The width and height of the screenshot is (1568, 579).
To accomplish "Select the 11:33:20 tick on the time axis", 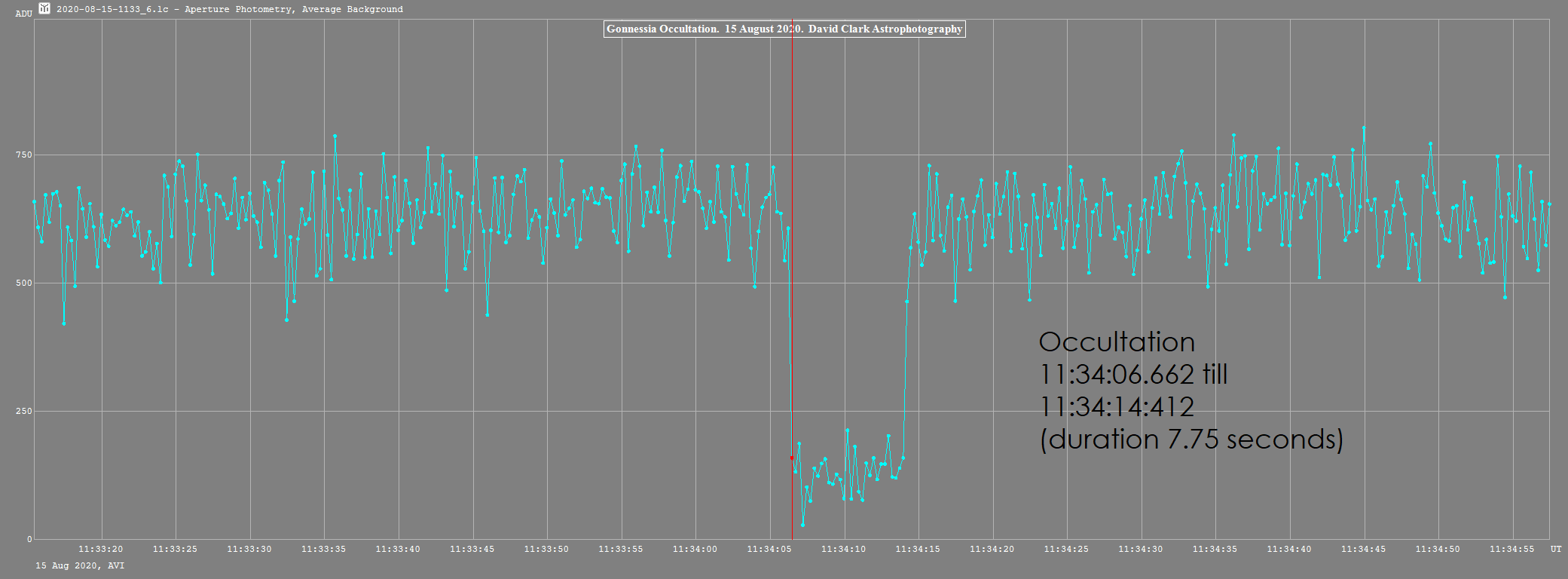I will click(x=101, y=549).
